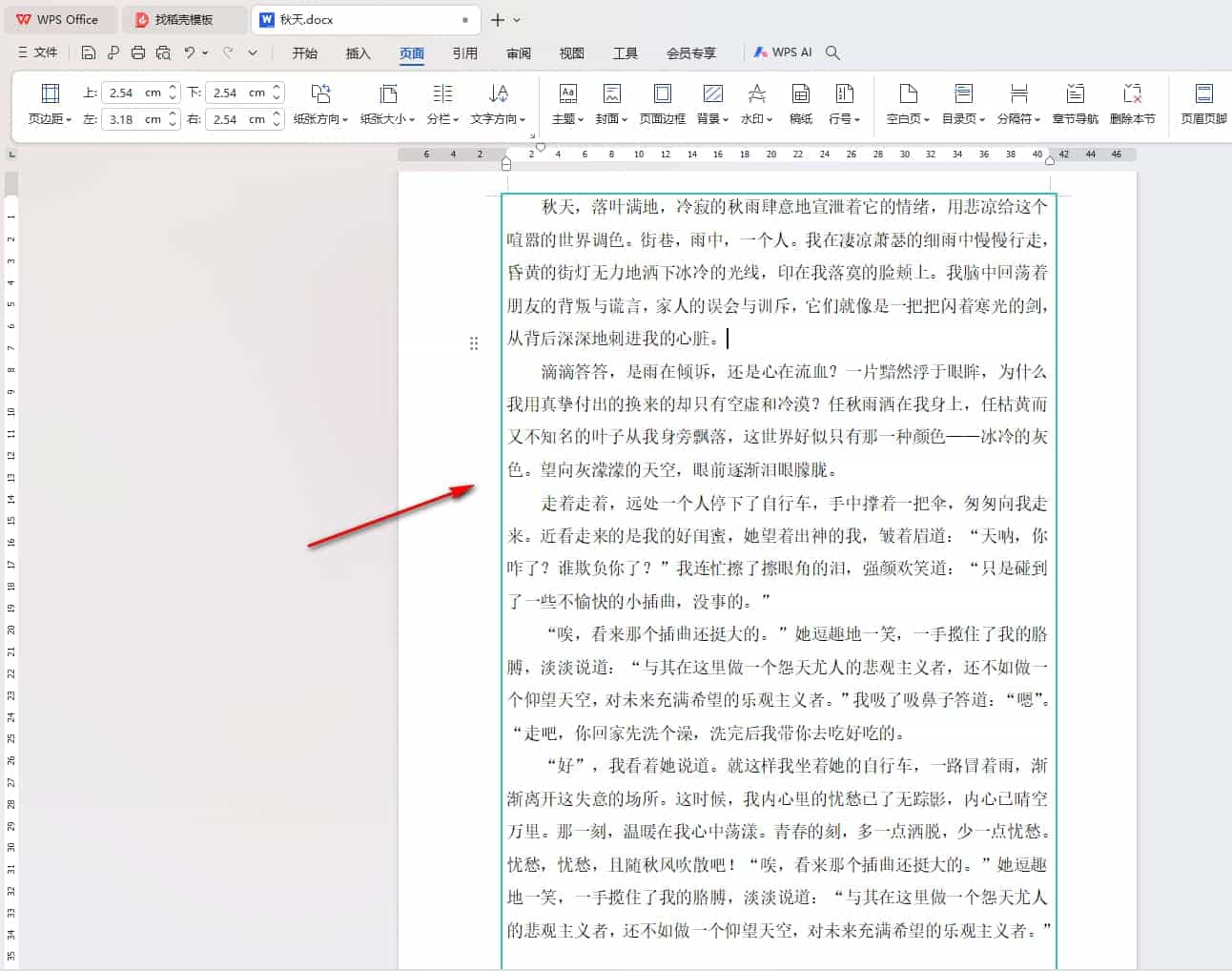Open the undo history dropdown arrow
The width and height of the screenshot is (1232, 971).
[205, 52]
